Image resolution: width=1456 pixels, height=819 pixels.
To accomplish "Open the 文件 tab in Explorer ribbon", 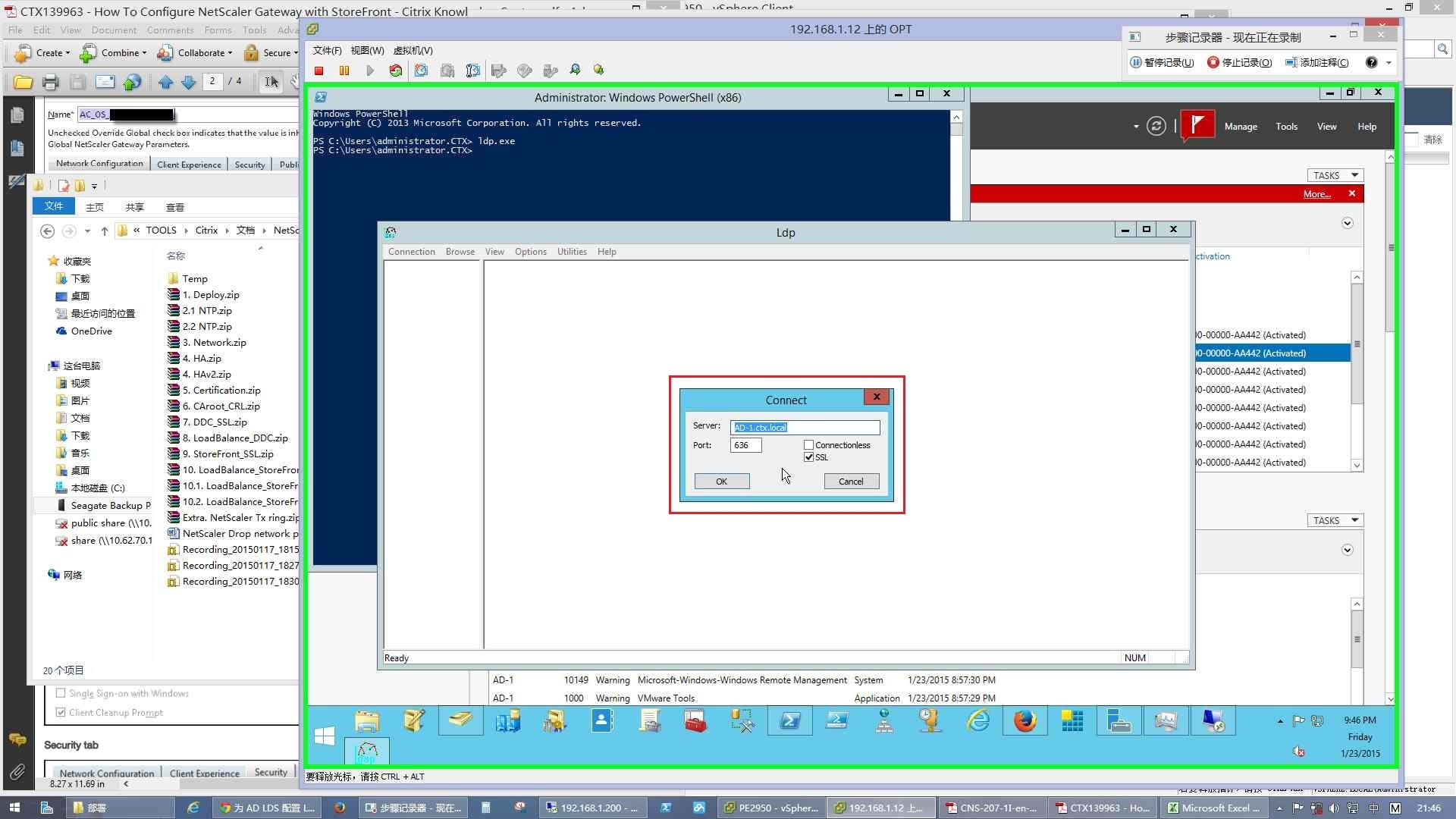I will pos(54,206).
